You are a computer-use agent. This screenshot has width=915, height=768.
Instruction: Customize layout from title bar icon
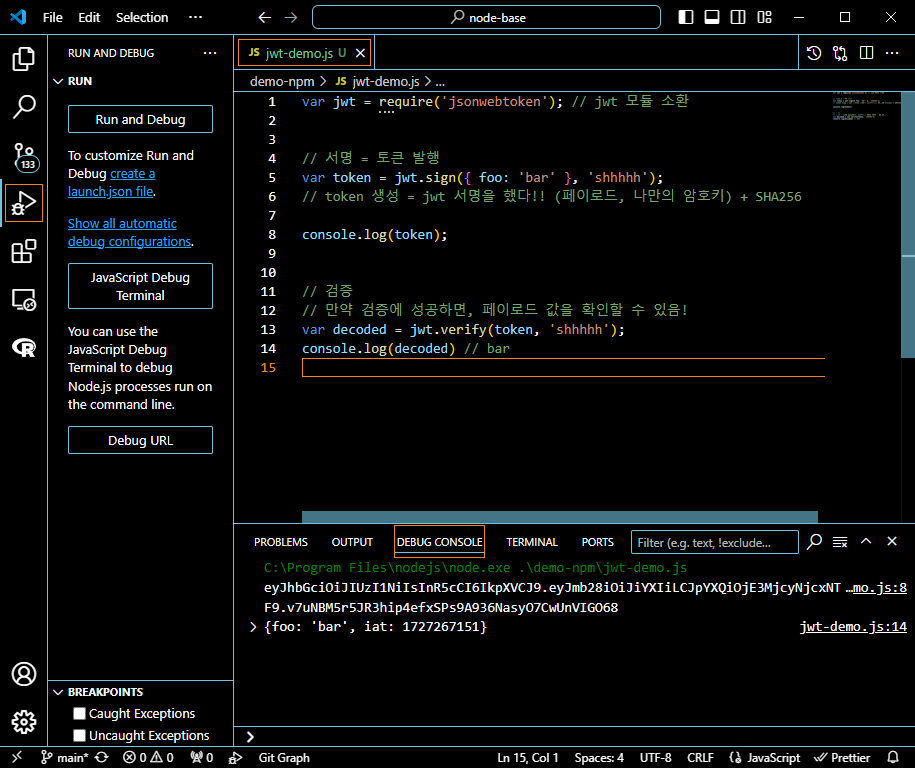pos(764,18)
